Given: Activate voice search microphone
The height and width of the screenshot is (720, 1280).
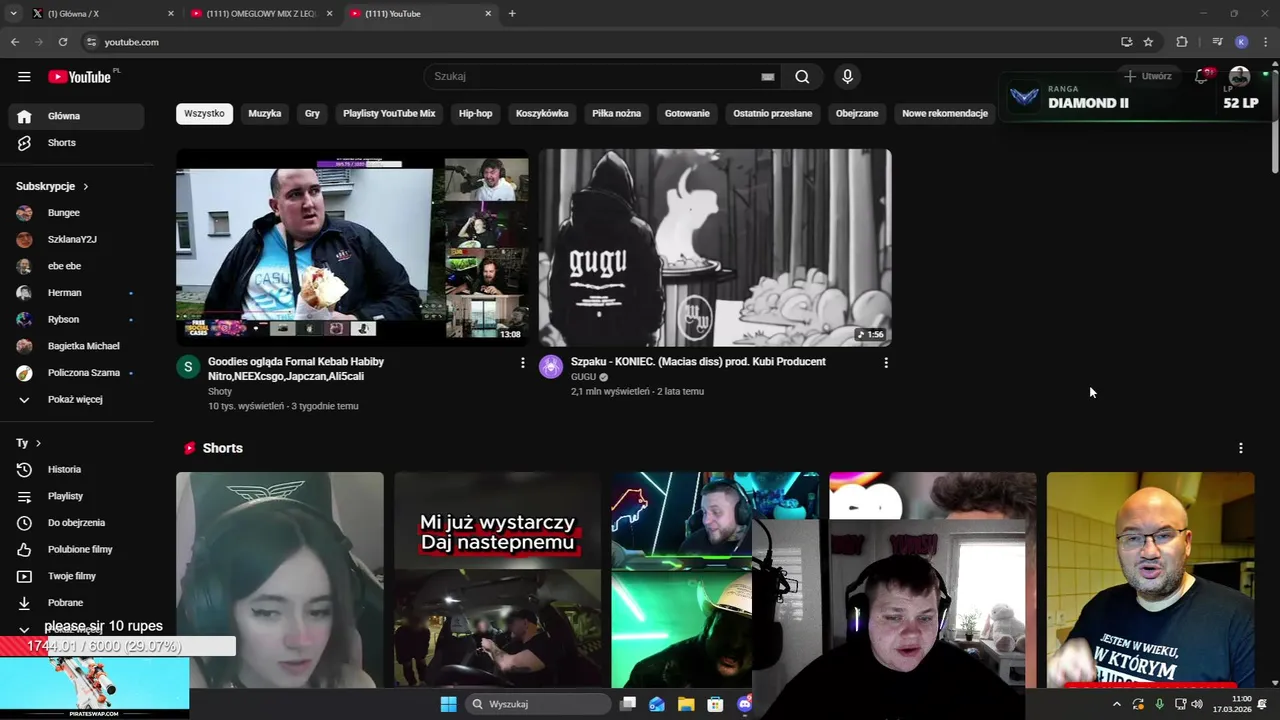Looking at the screenshot, I should coord(848,77).
